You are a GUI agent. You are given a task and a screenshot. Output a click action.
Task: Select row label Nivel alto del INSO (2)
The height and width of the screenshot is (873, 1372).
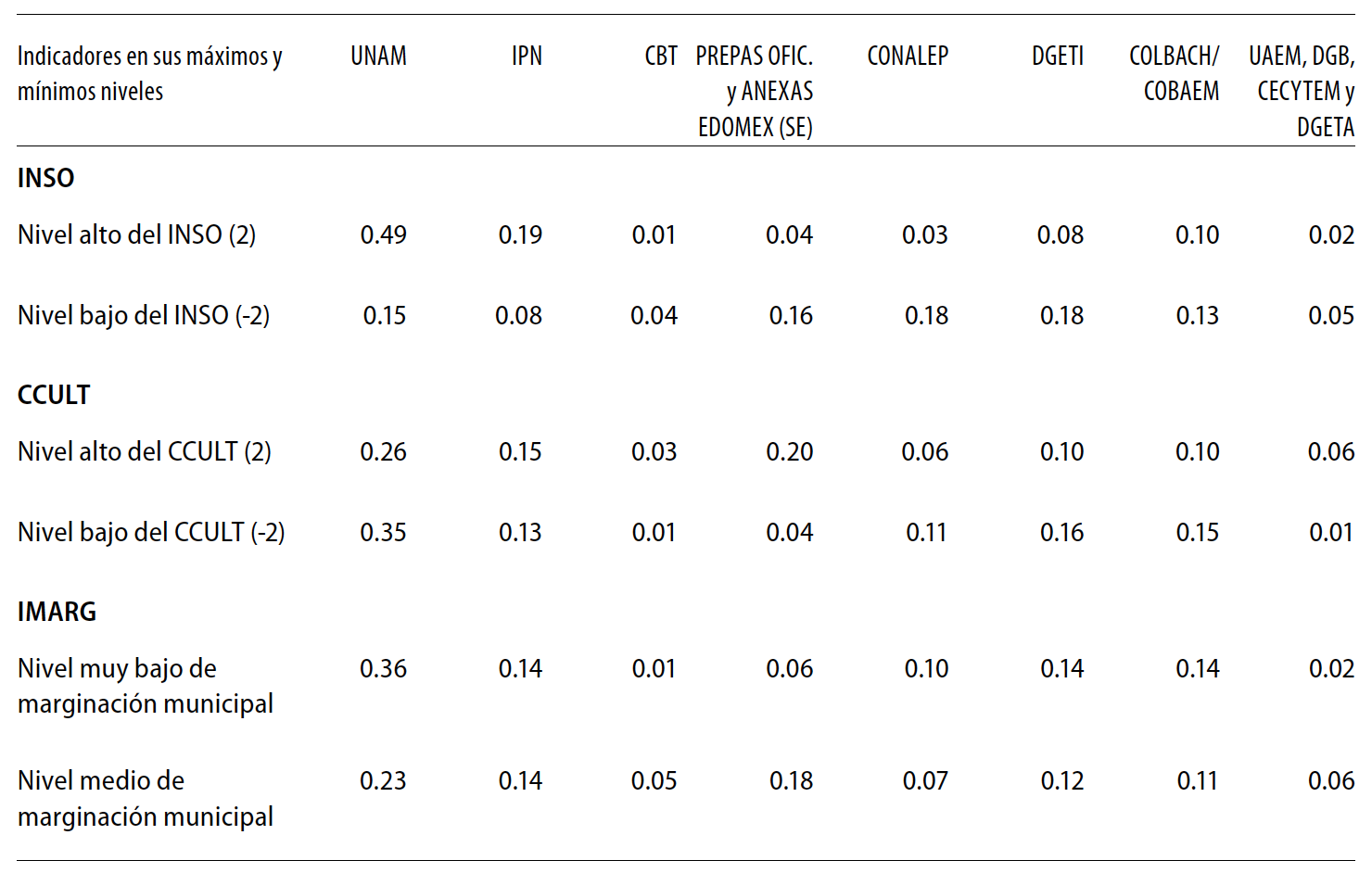[x=137, y=235]
